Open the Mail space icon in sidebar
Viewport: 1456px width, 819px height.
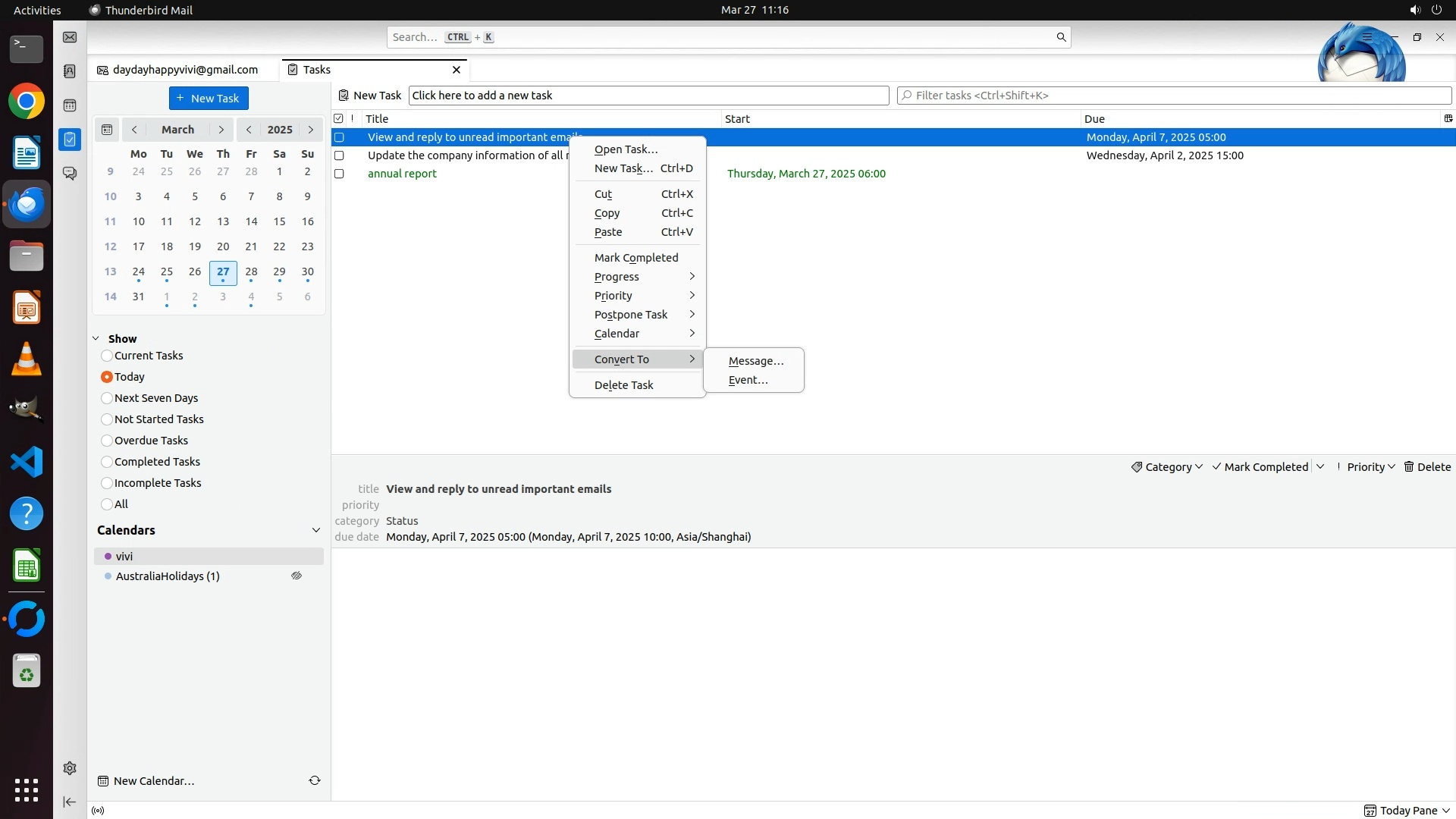point(70,37)
